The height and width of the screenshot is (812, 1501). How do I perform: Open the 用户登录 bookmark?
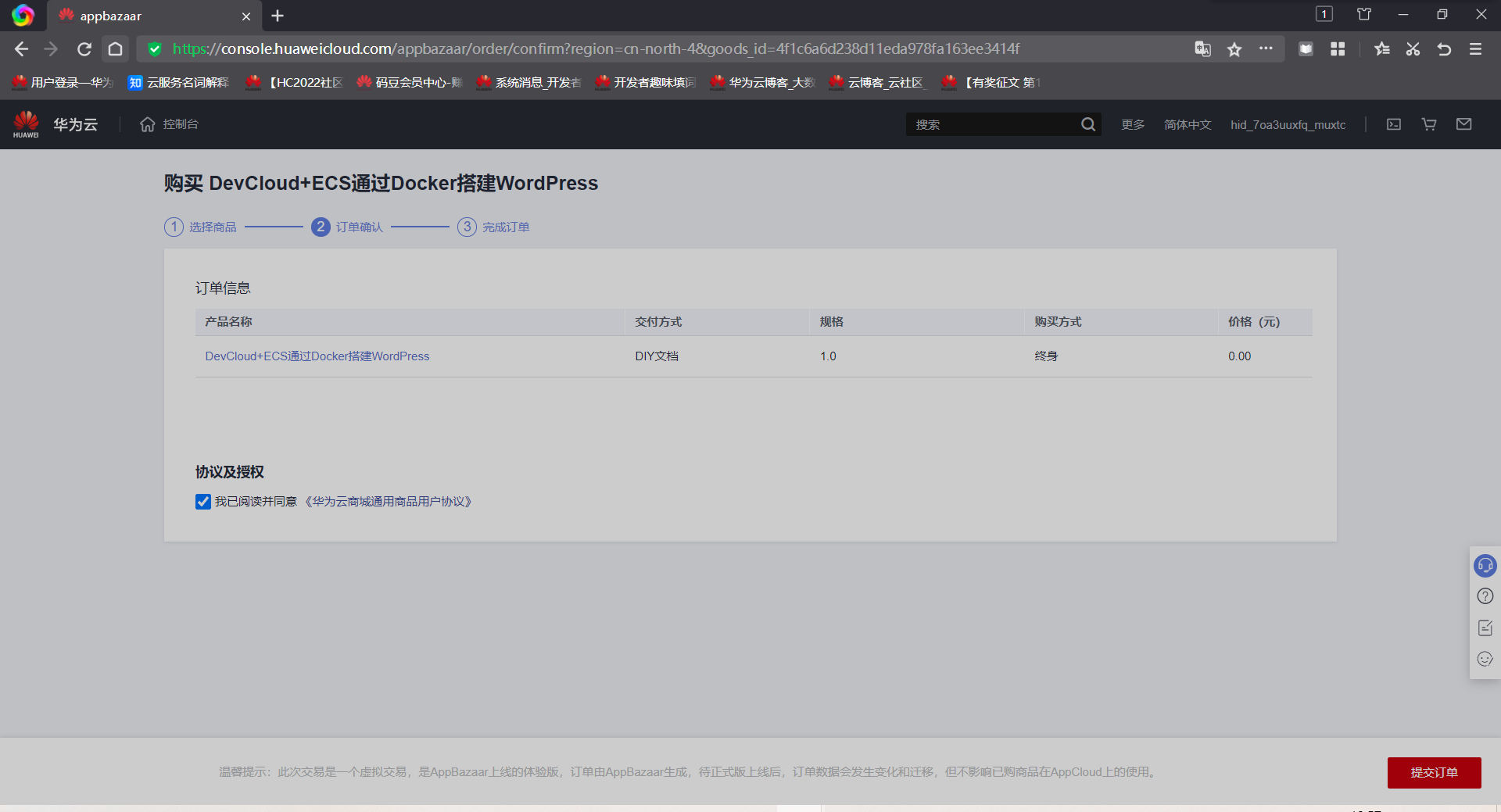[63, 82]
